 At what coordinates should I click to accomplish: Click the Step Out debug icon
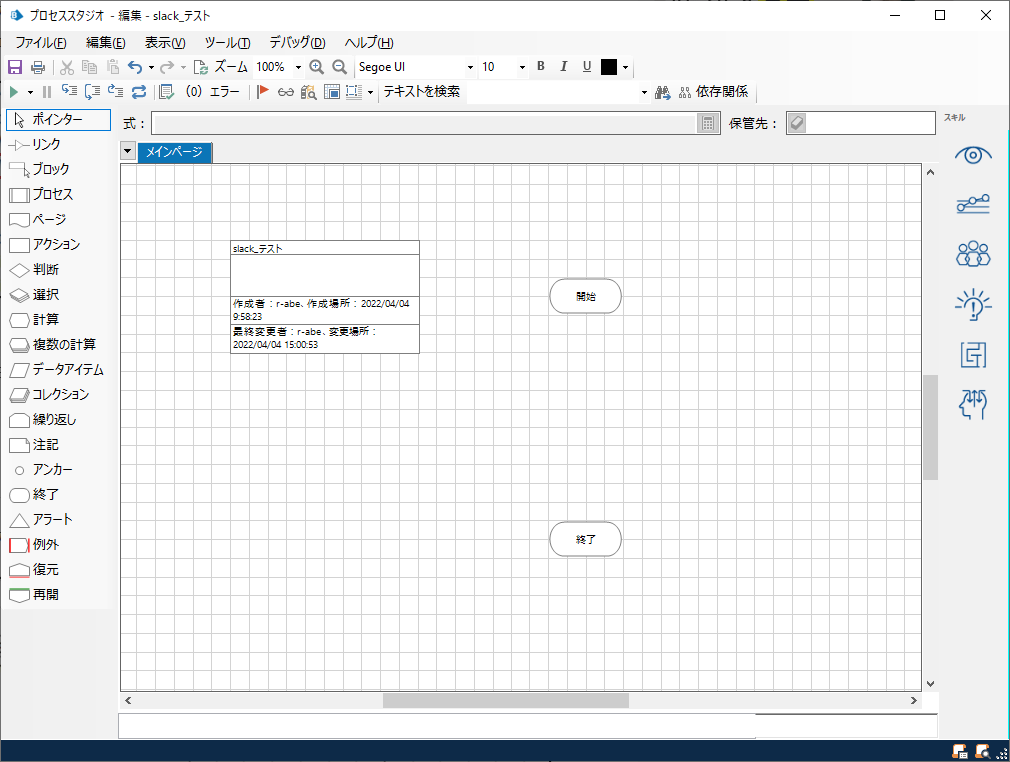pos(115,91)
